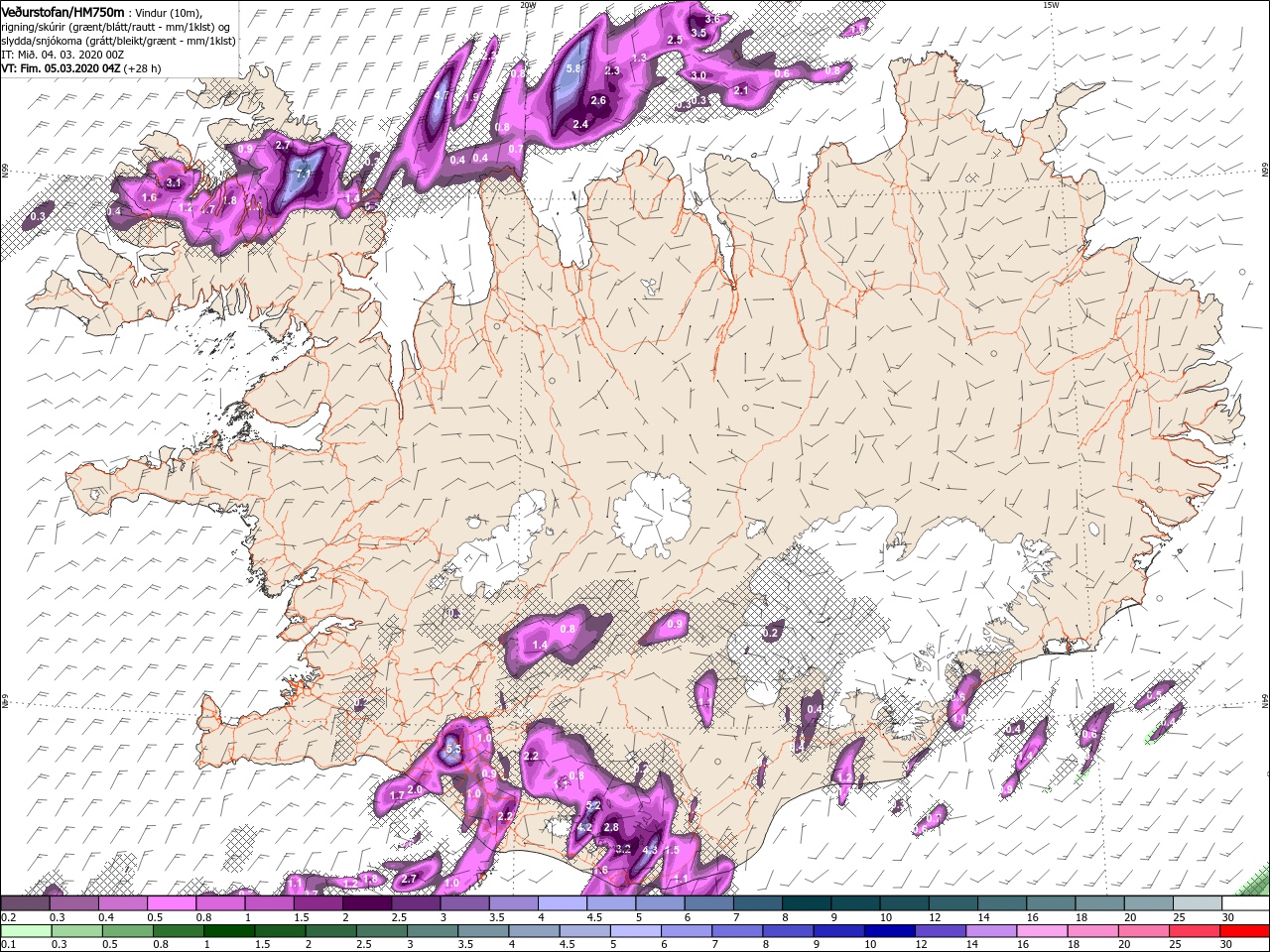Select upper legend swatch between 8 and 9

click(x=807, y=903)
